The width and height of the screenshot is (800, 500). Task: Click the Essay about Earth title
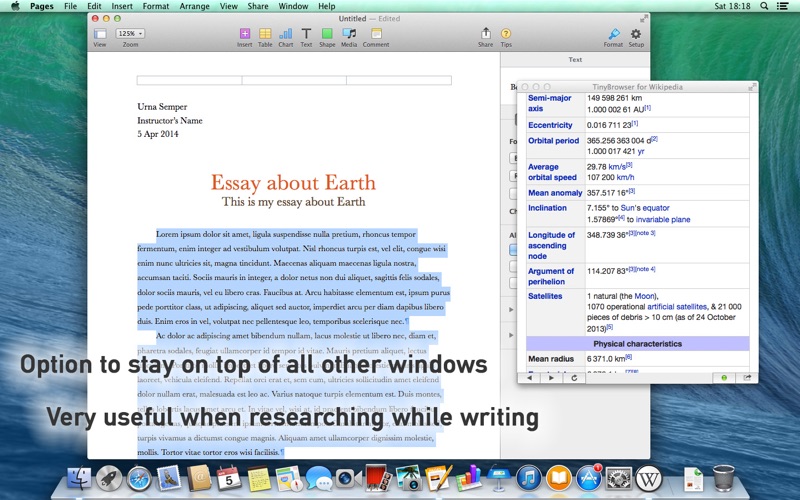pyautogui.click(x=293, y=182)
